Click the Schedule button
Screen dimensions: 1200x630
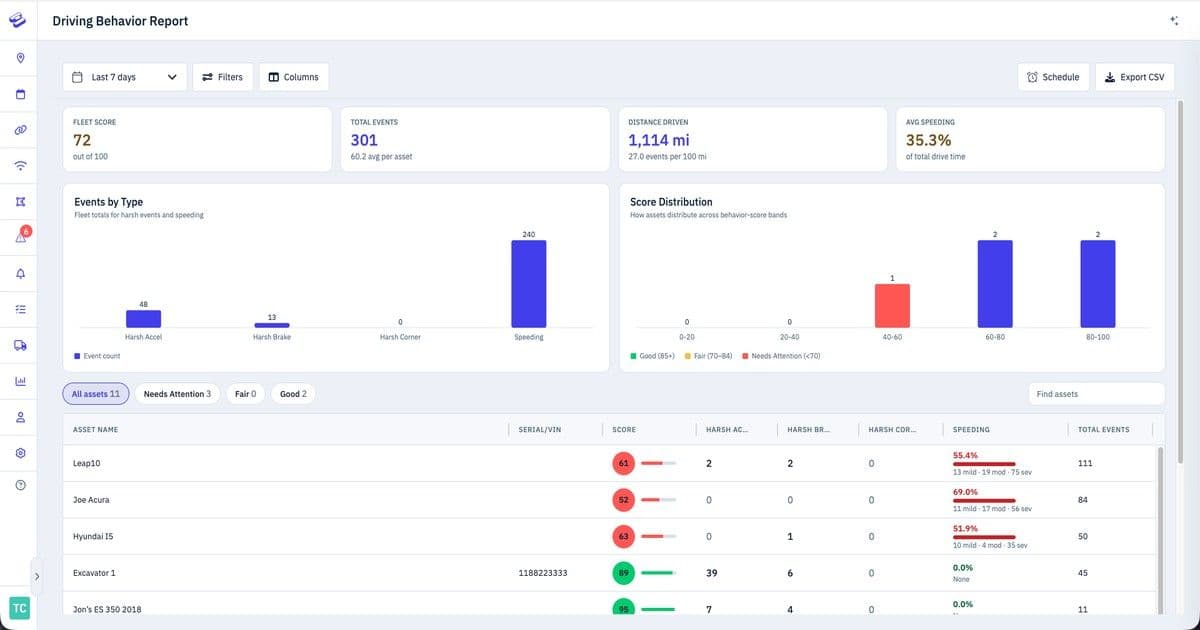1053,77
